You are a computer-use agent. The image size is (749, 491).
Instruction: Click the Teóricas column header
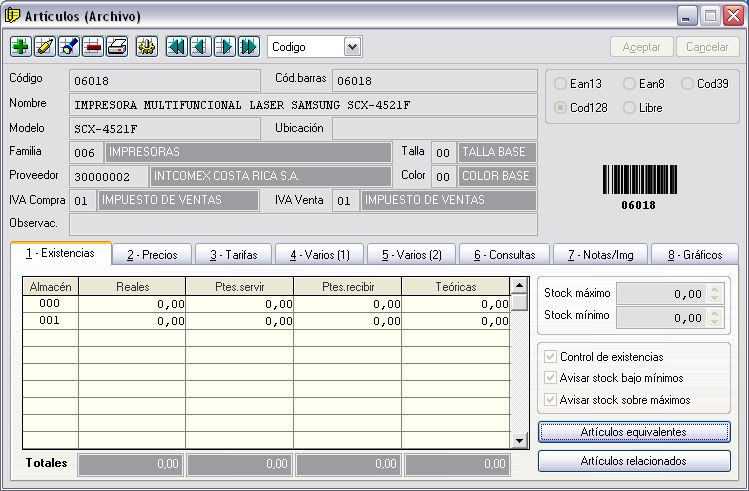[x=456, y=287]
